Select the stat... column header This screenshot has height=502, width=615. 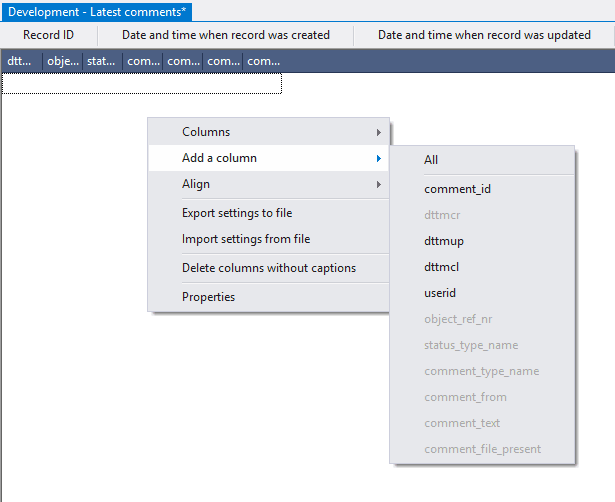point(102,61)
